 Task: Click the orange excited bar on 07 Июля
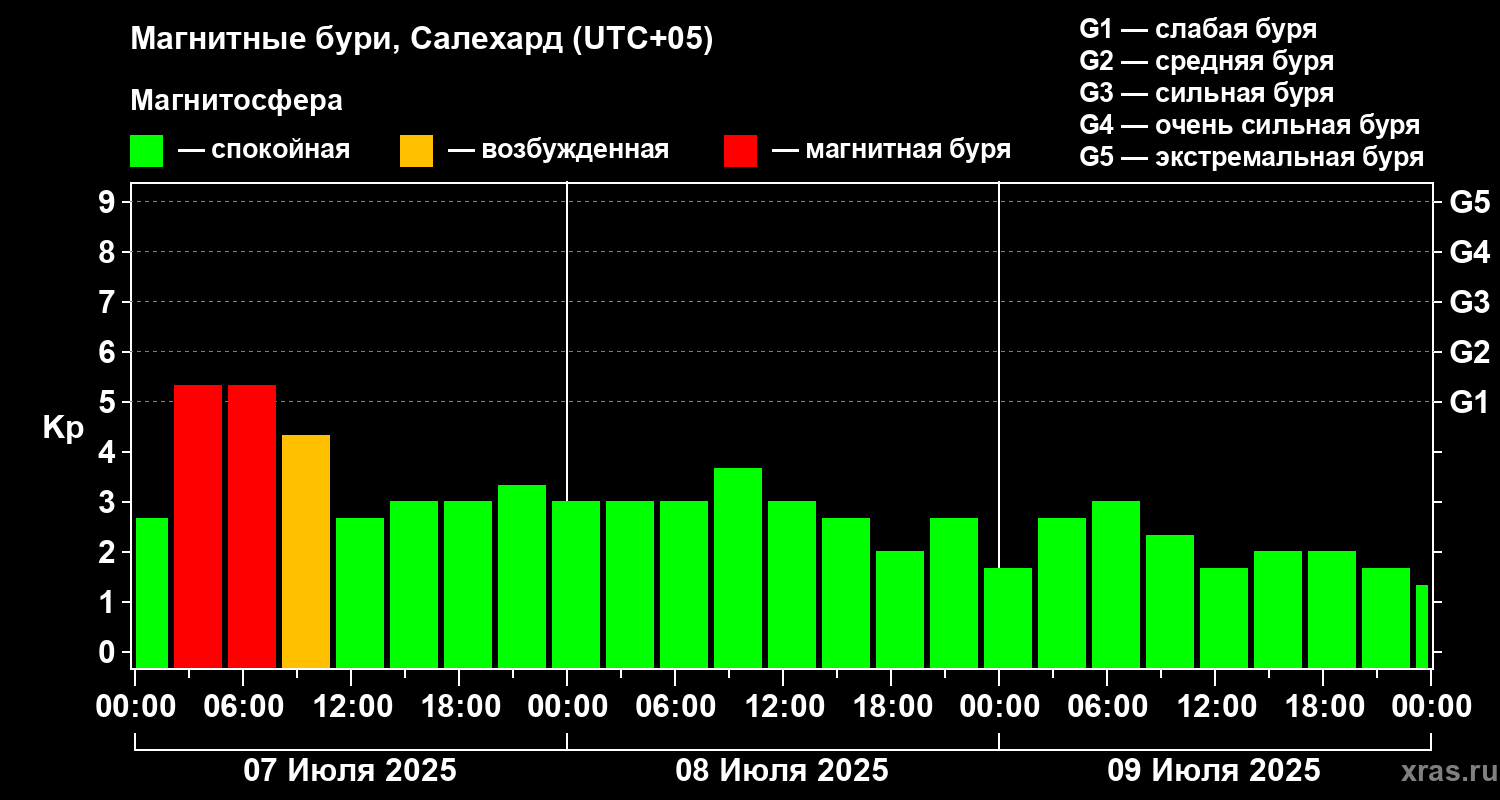pyautogui.click(x=306, y=551)
